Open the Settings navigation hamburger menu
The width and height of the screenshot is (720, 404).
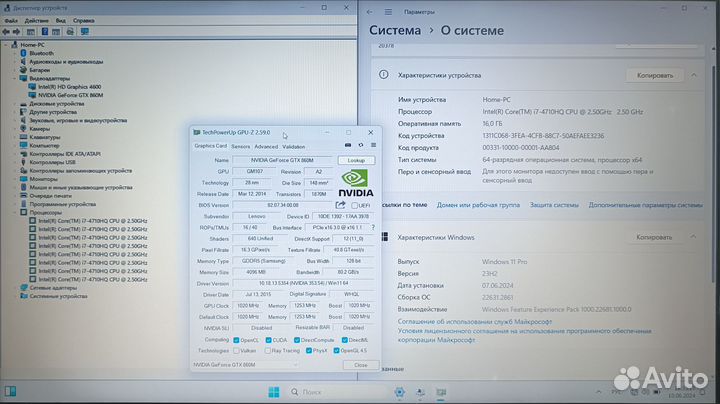pyautogui.click(x=388, y=12)
